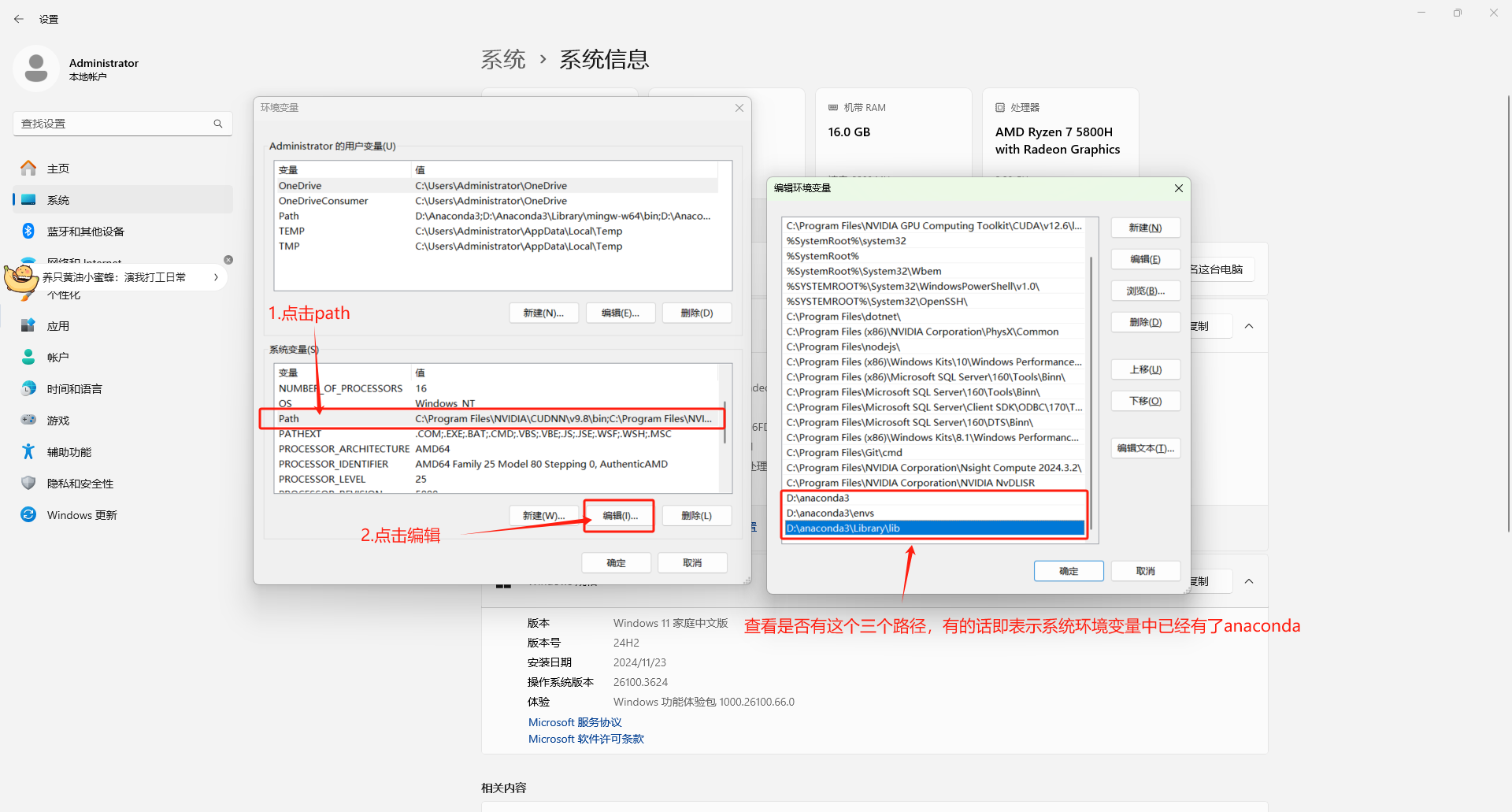Click 删除(D) in 编辑环境变量 dialog
Viewport: 1512px width, 812px height.
1146,322
